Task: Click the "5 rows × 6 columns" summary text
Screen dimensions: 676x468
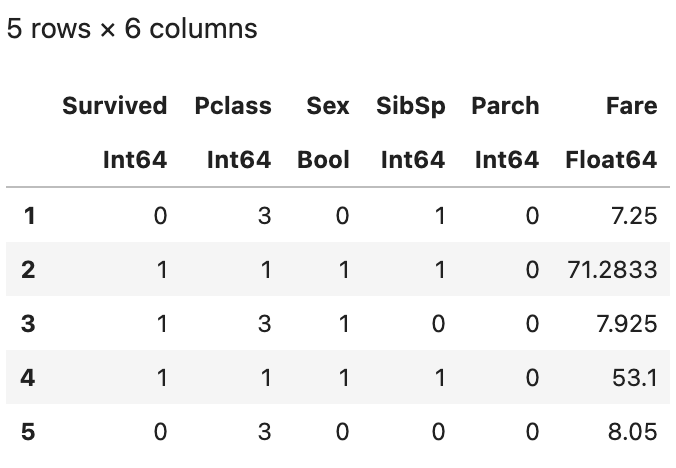Action: click(132, 29)
